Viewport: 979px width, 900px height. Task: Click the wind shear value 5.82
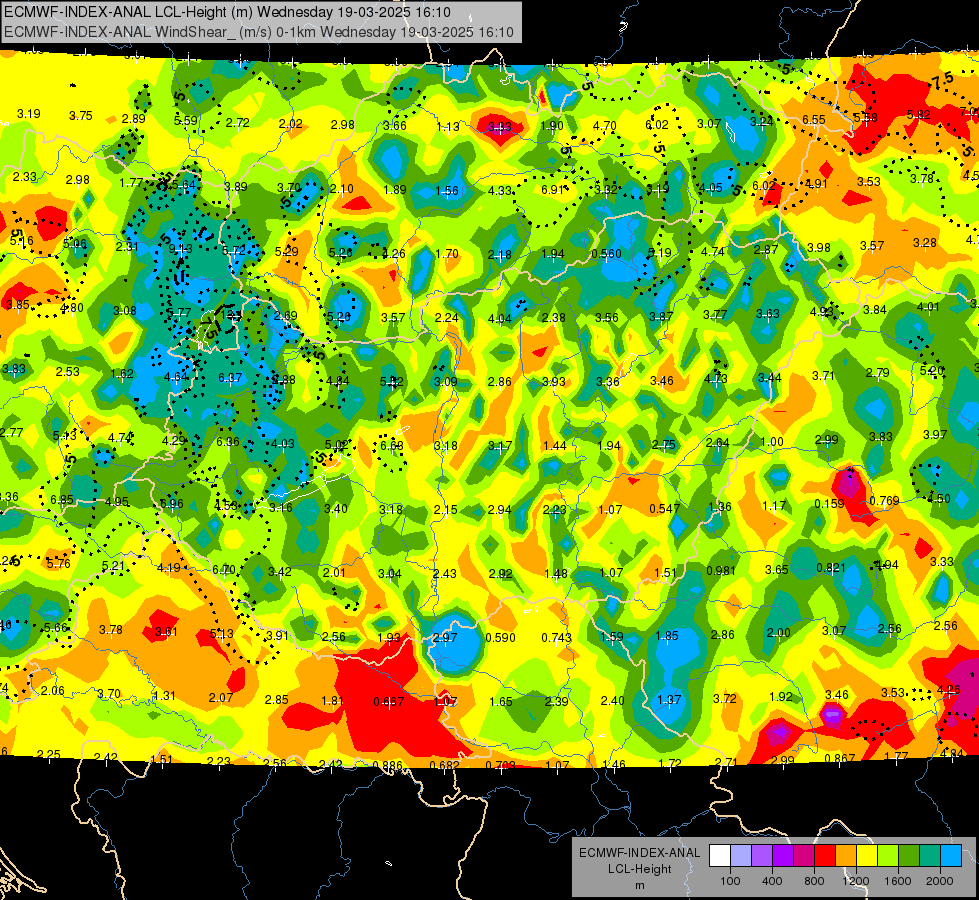click(x=918, y=114)
